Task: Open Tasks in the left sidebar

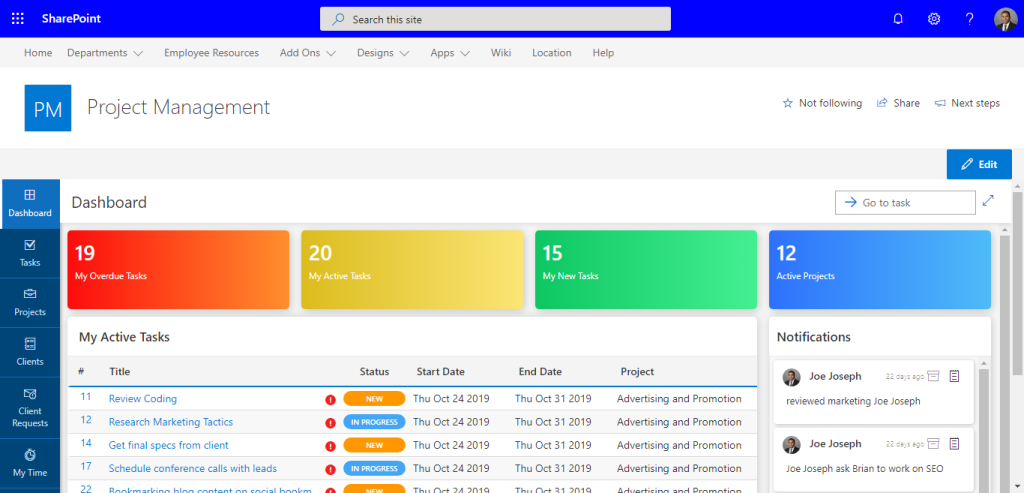Action: [x=30, y=253]
